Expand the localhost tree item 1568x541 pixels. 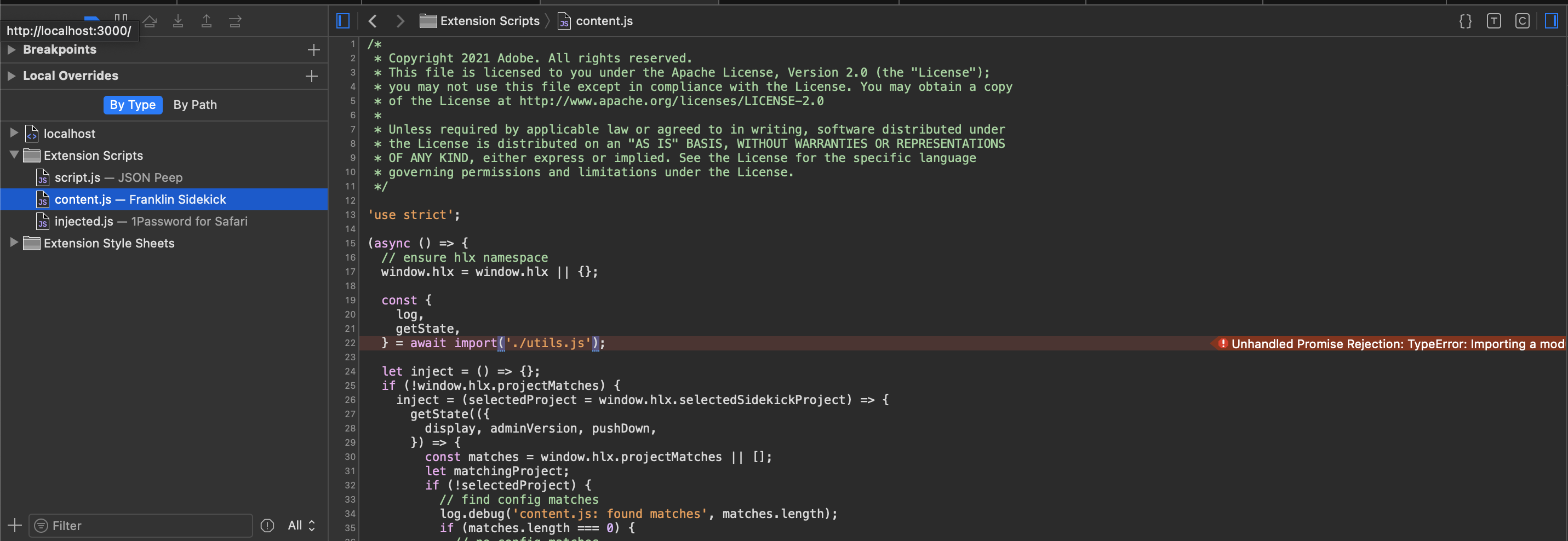[13, 133]
